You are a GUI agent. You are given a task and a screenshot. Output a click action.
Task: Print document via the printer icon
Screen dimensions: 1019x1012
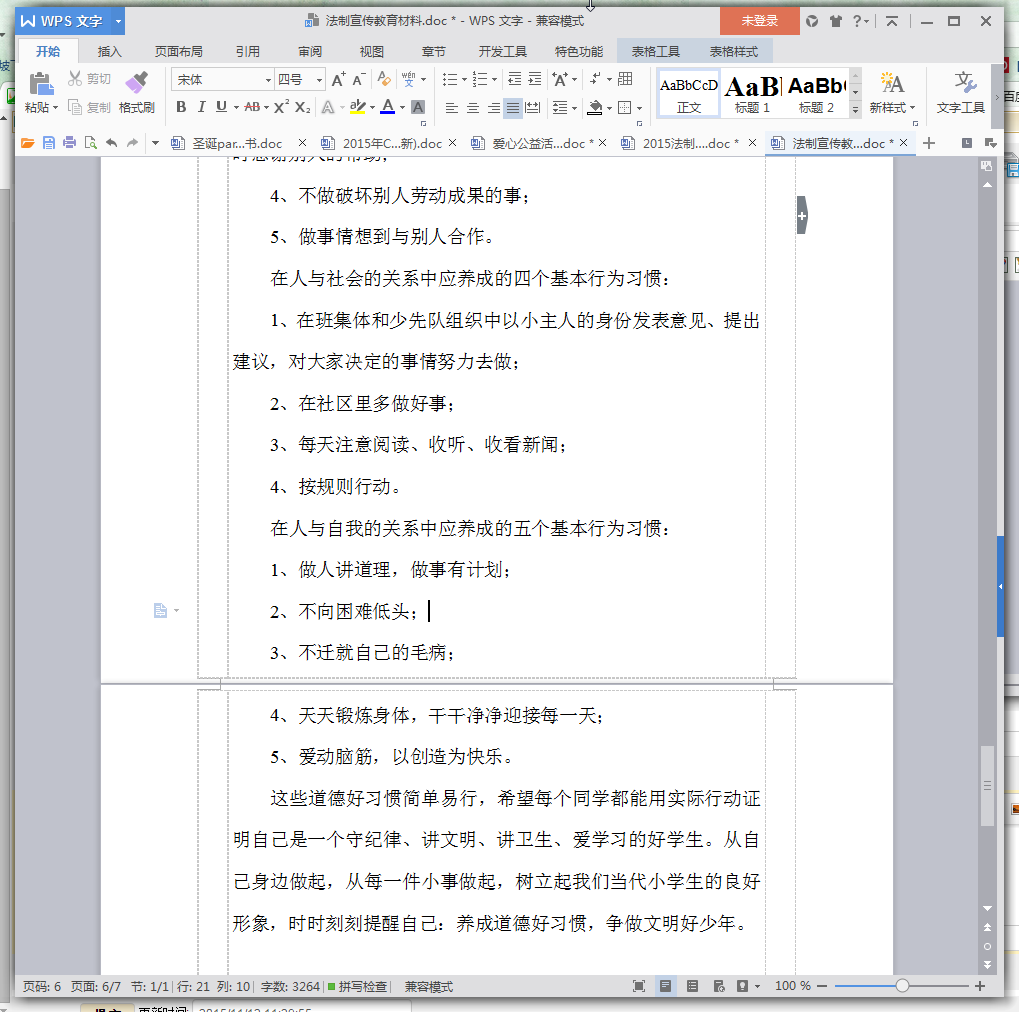point(70,143)
